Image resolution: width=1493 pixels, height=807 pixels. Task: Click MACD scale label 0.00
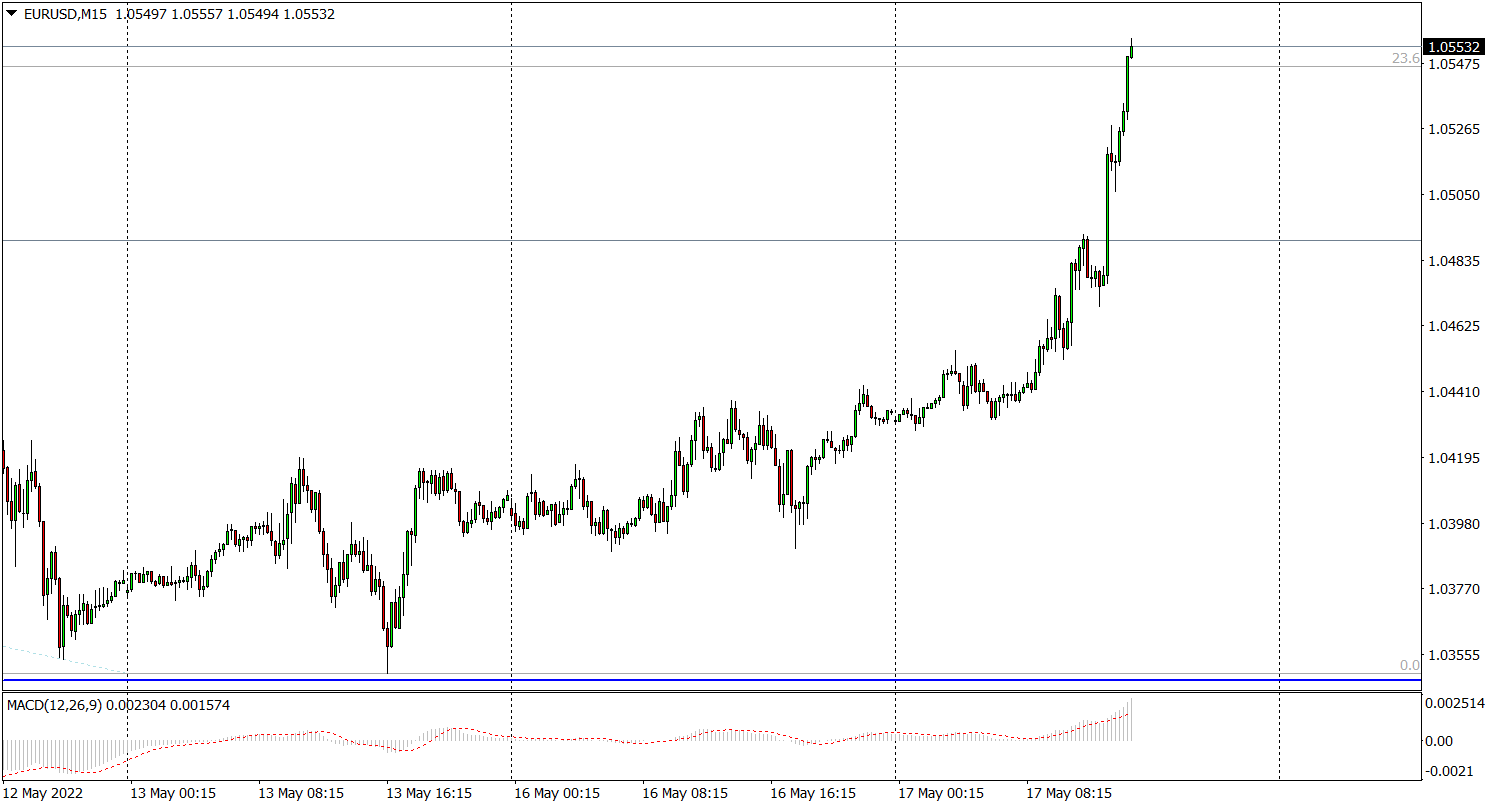(x=1440, y=741)
